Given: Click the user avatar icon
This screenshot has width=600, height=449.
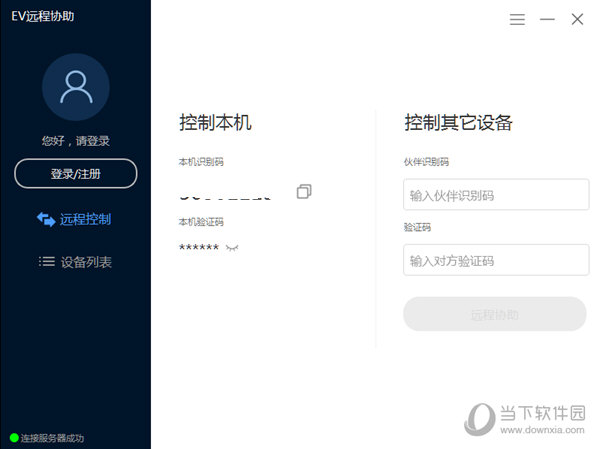Looking at the screenshot, I should click(76, 87).
